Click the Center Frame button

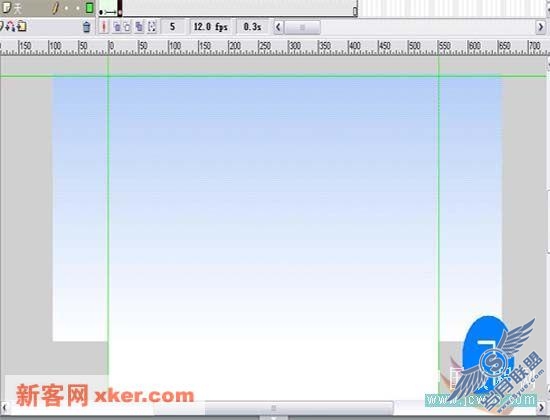click(x=103, y=27)
